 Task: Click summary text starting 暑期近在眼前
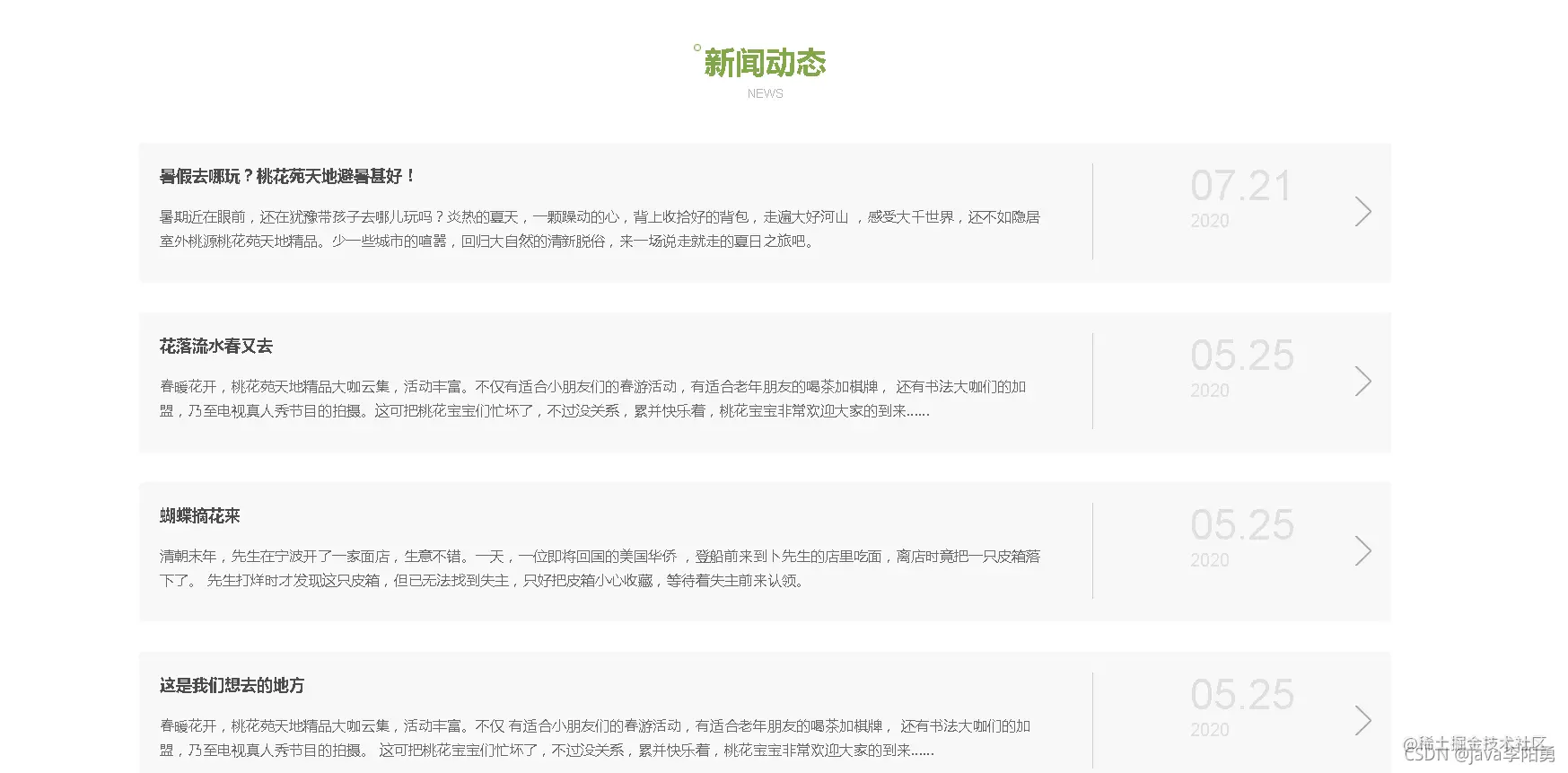(x=600, y=229)
